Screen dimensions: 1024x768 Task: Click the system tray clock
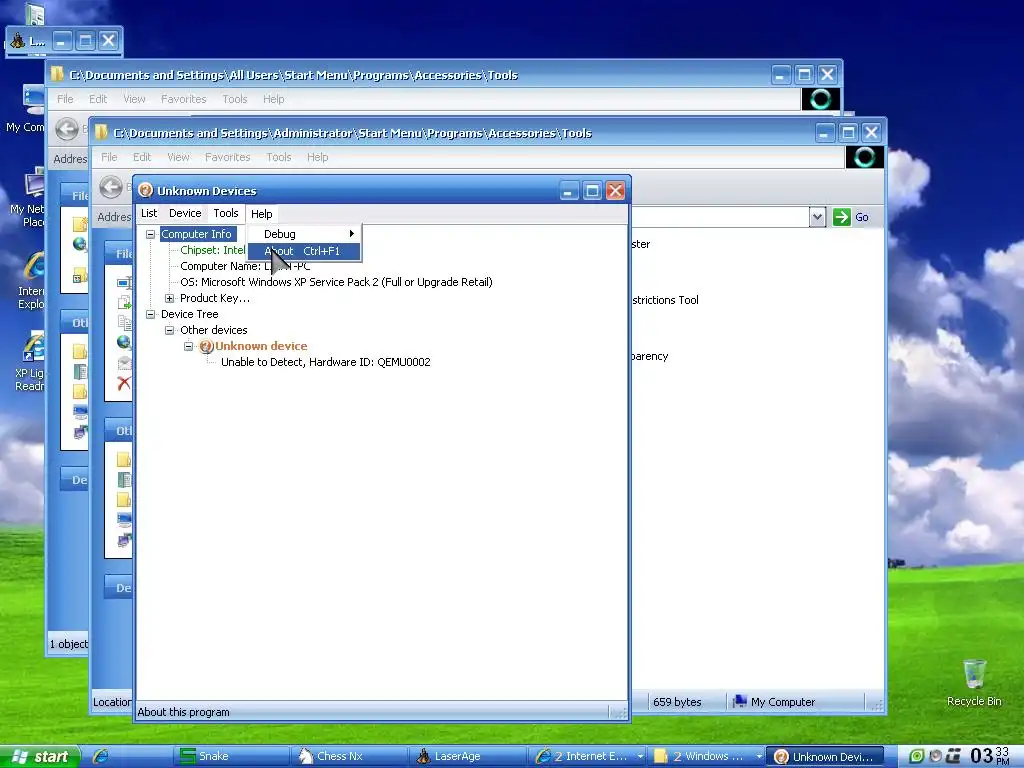pyautogui.click(x=989, y=756)
